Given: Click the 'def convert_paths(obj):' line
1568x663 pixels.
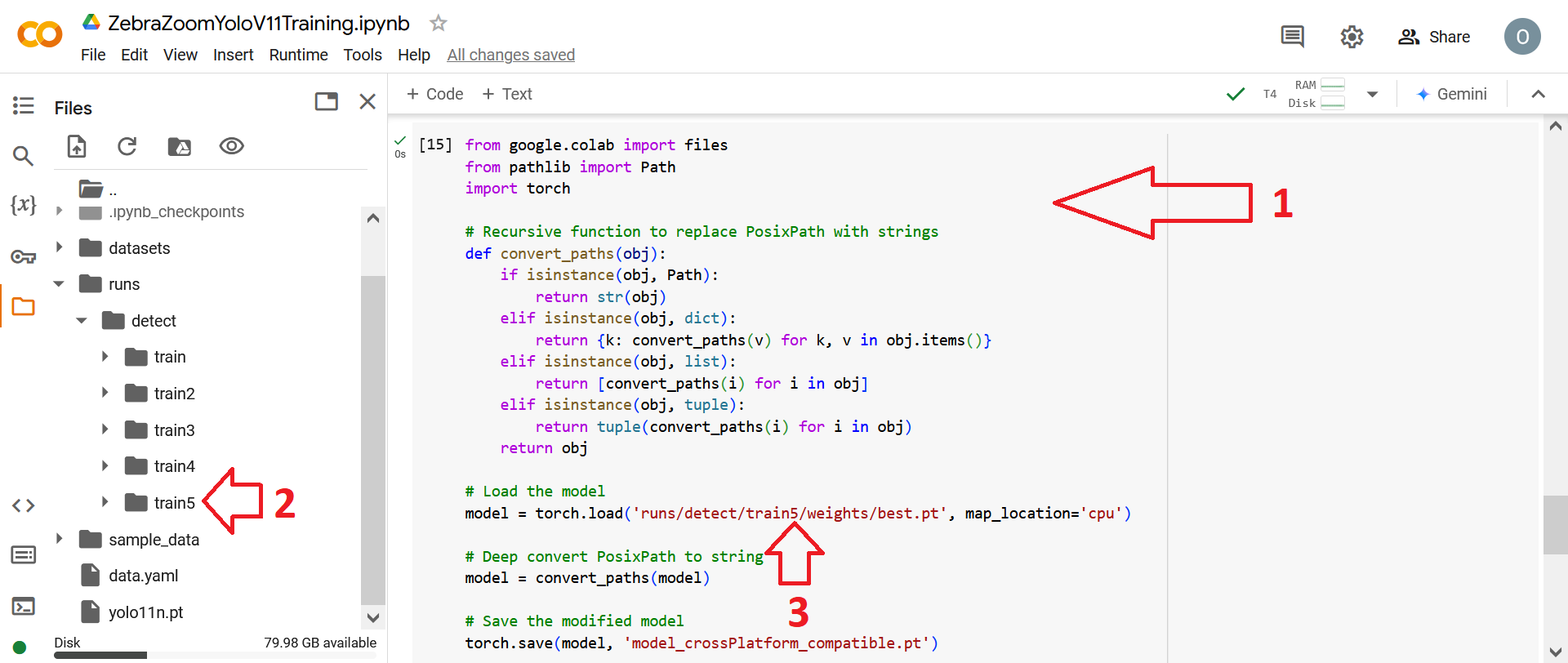Looking at the screenshot, I should tap(565, 253).
